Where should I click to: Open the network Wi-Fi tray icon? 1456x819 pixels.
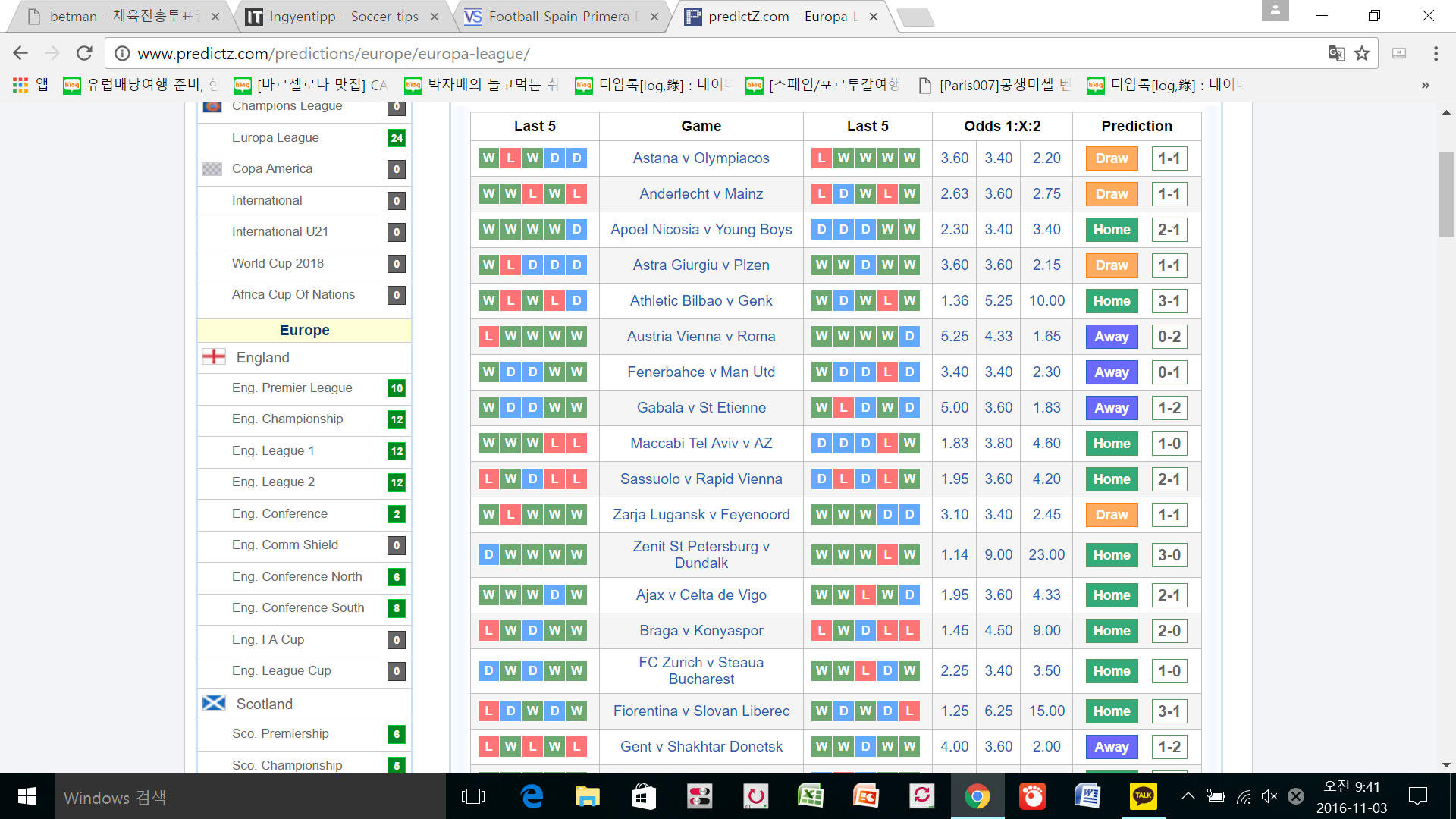point(1244,796)
